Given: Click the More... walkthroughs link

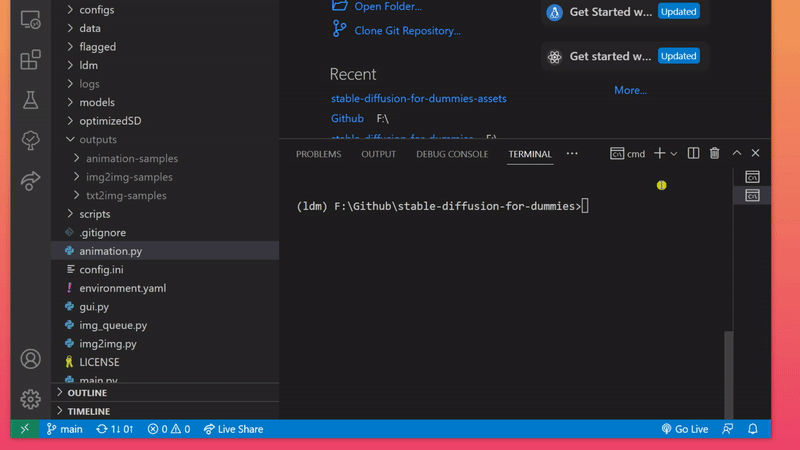Looking at the screenshot, I should point(630,90).
